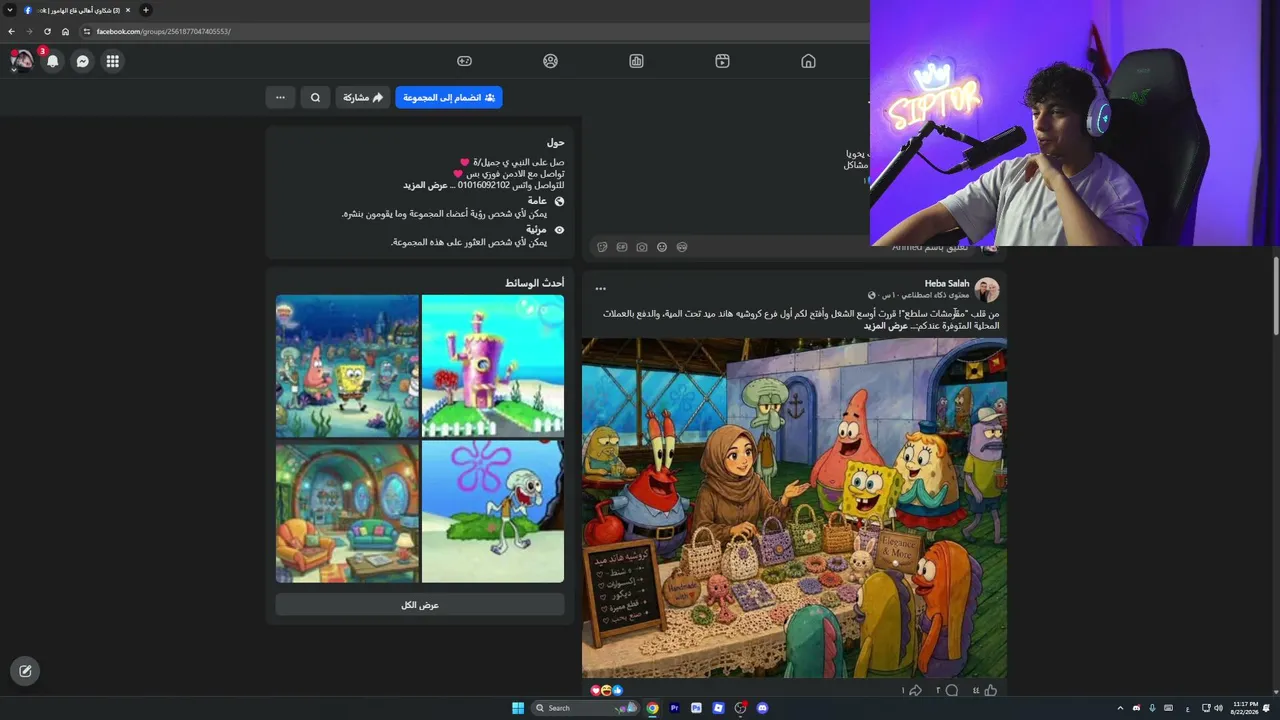Open the underwater living room media thumbnail
Screen dimensions: 1280x720
[347, 511]
